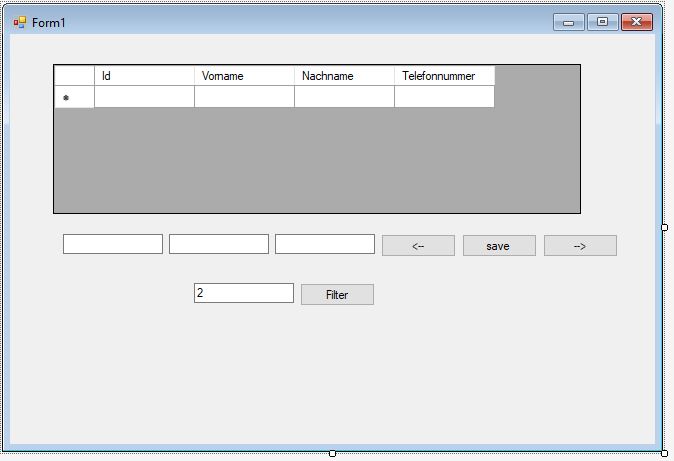Sort by the Id column header
The image size is (674, 461).
[144, 76]
